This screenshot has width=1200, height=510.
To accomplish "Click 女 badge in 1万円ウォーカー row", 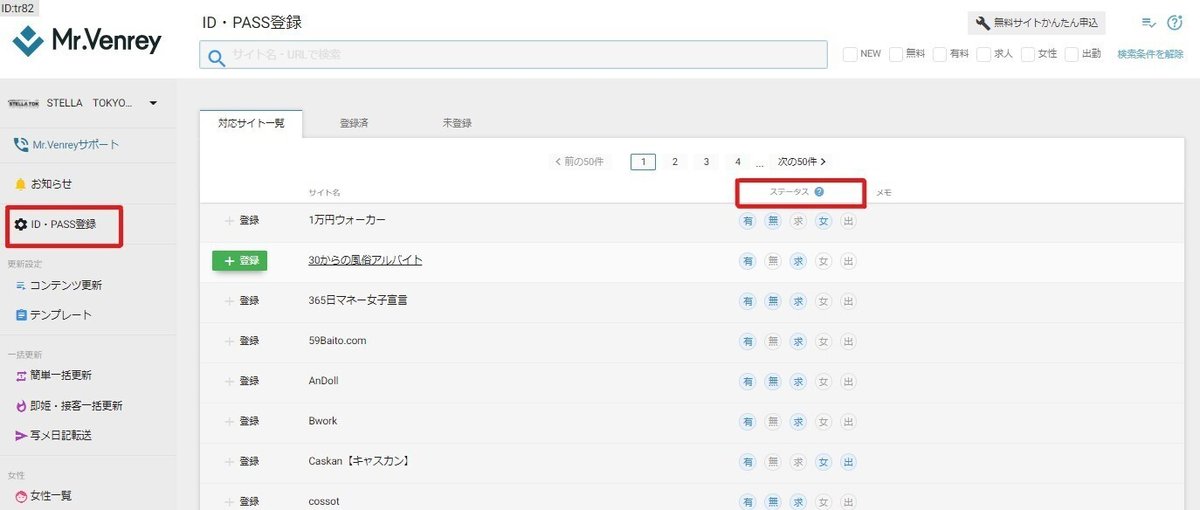I will [823, 221].
